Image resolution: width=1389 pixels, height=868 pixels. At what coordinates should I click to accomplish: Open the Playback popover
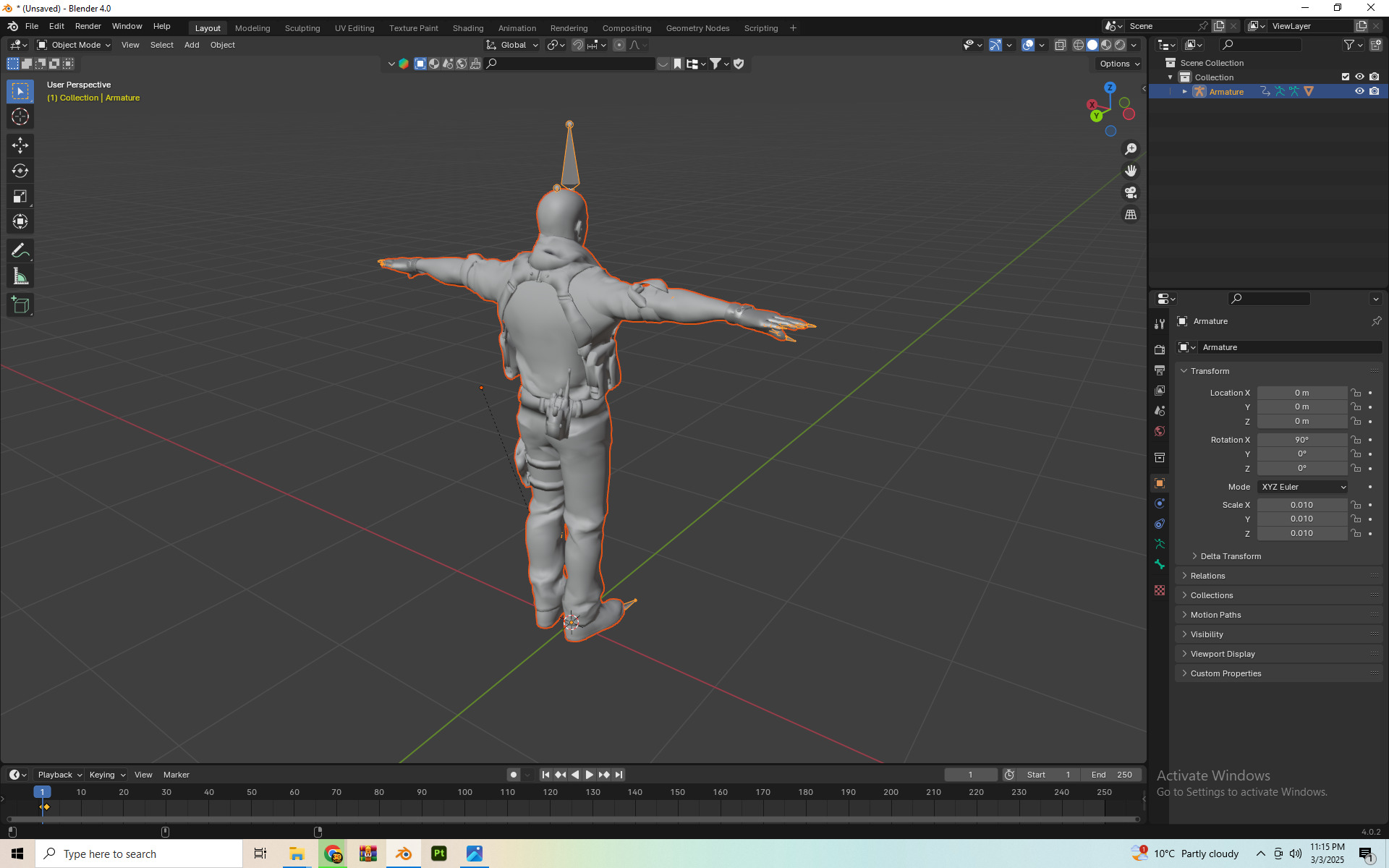[59, 775]
